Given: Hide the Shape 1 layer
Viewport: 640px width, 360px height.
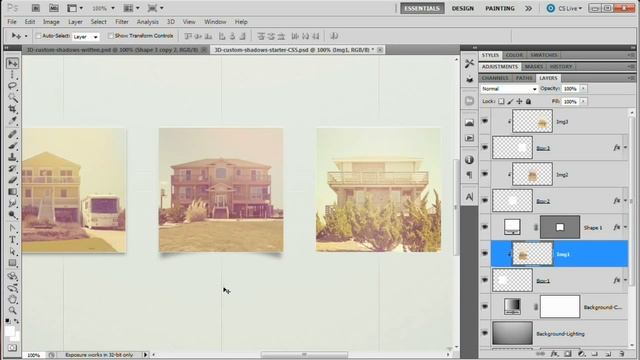Looking at the screenshot, I should (484, 227).
